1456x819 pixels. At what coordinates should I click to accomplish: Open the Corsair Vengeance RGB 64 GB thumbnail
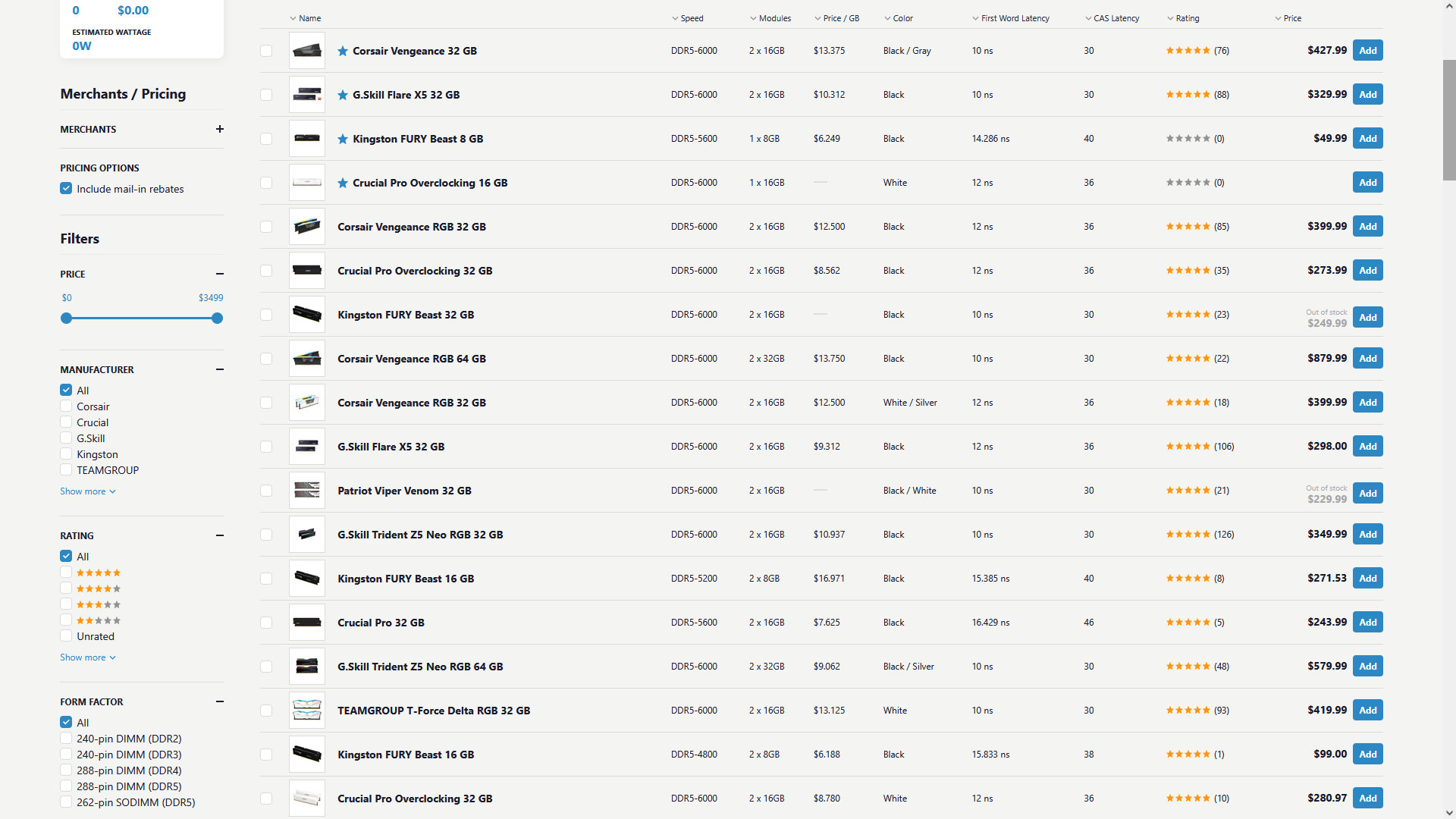[x=307, y=359]
